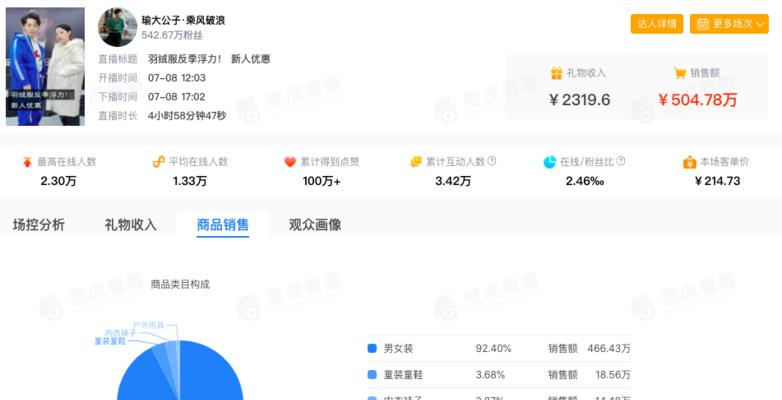Click the gift income value ¥2319.6

[x=580, y=100]
